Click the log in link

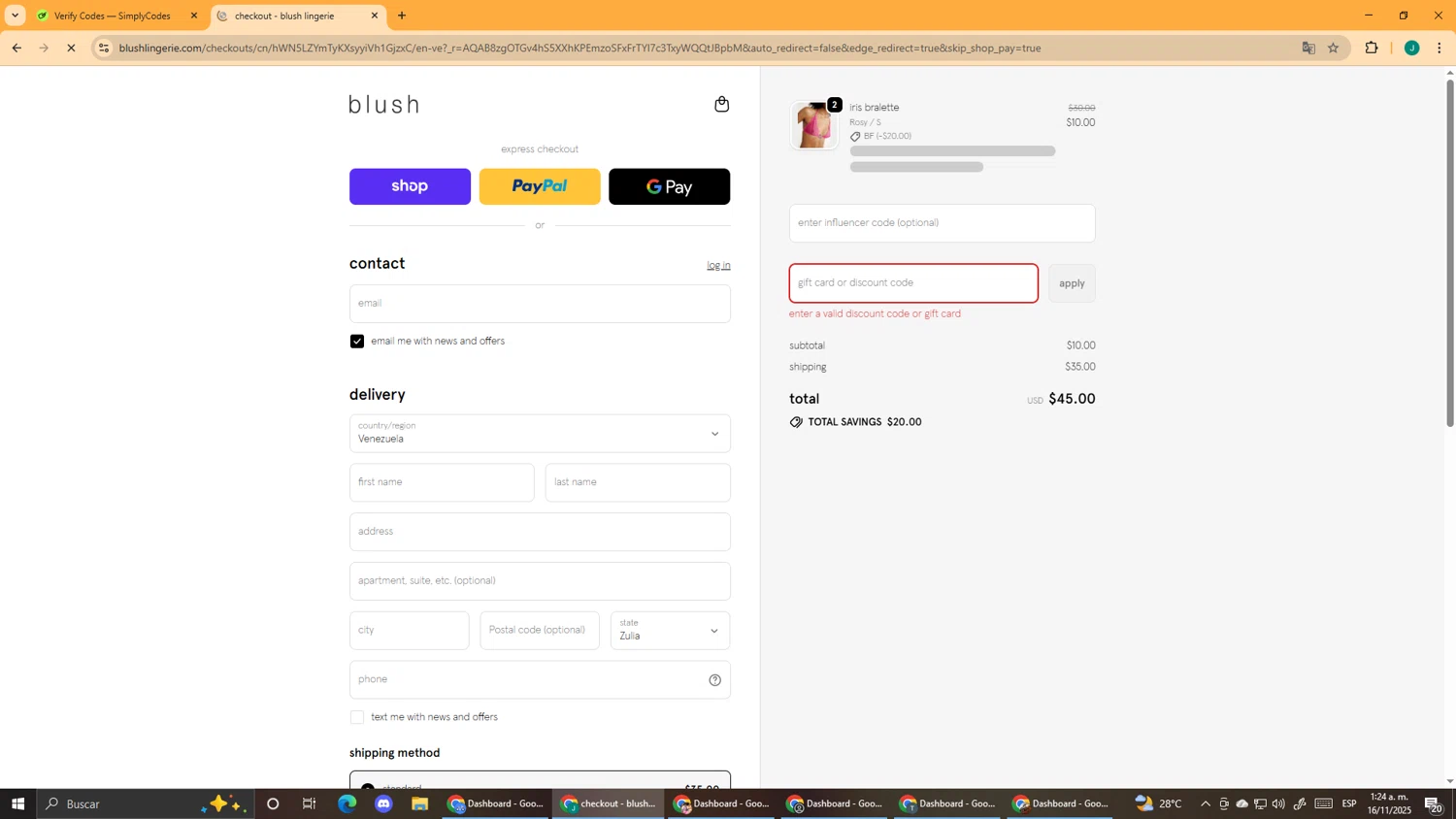coord(718,265)
